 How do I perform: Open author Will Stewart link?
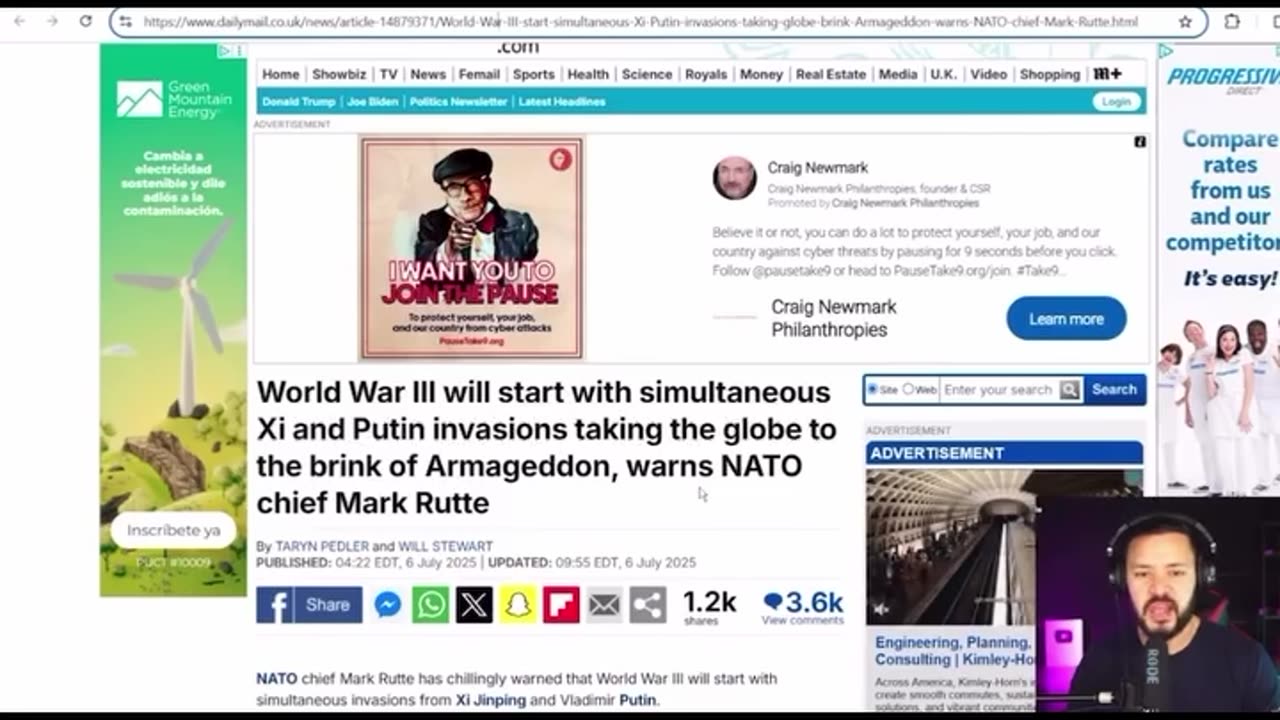(446, 546)
